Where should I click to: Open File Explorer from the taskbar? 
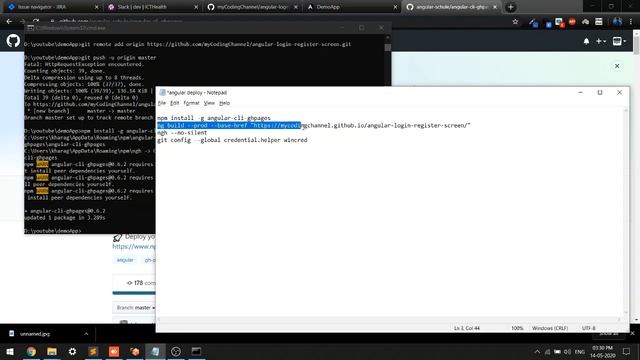tap(52, 351)
